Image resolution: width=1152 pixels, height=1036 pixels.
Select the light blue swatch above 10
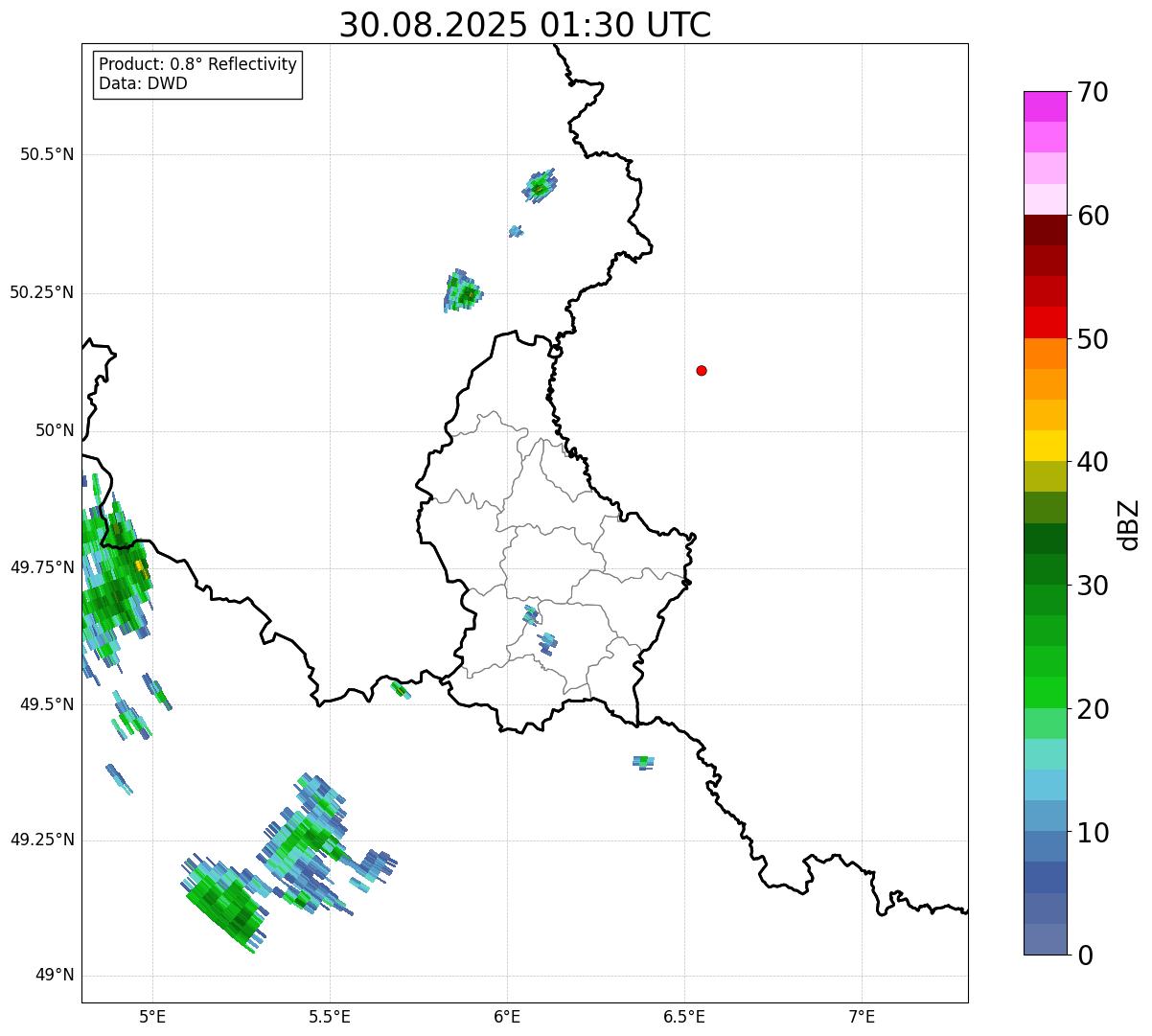(1045, 816)
